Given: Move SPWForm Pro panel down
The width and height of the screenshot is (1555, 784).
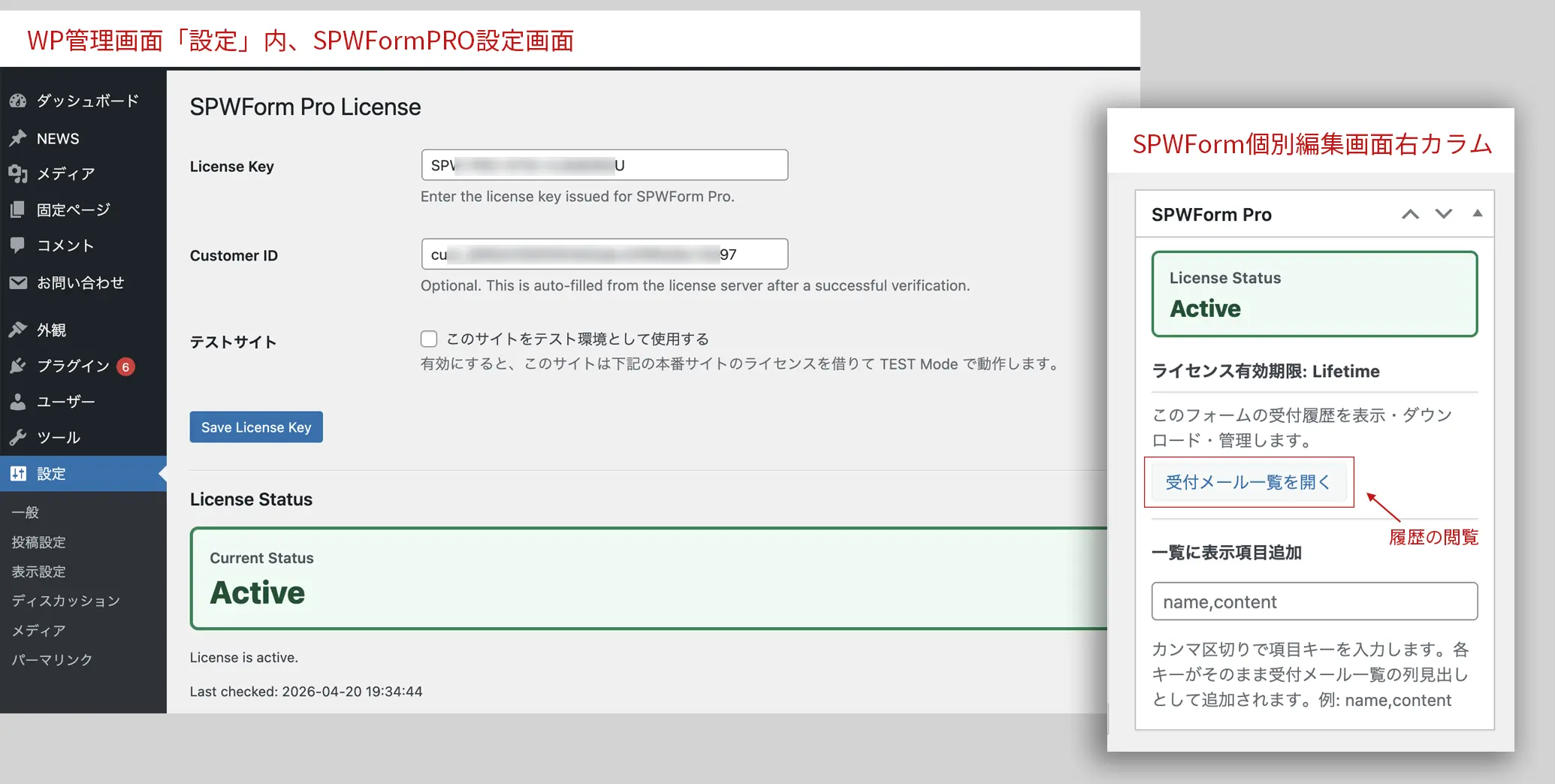Looking at the screenshot, I should 1443,214.
